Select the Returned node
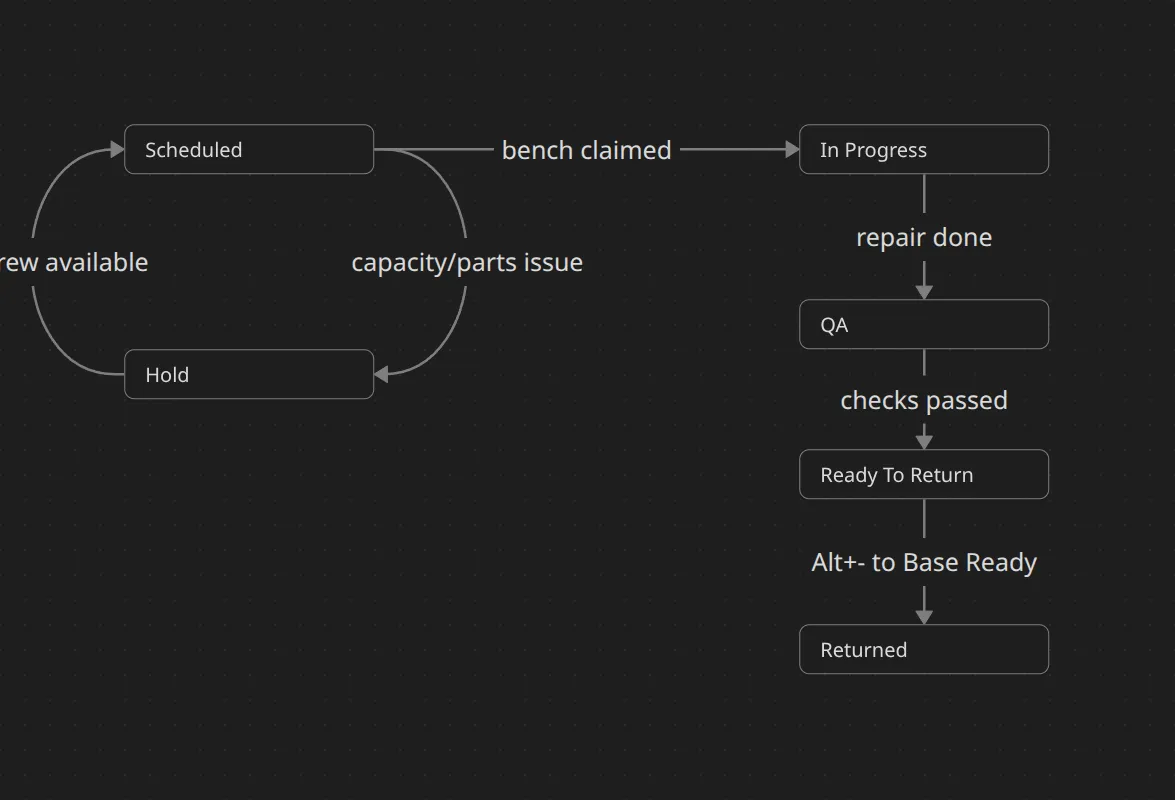 [923, 650]
